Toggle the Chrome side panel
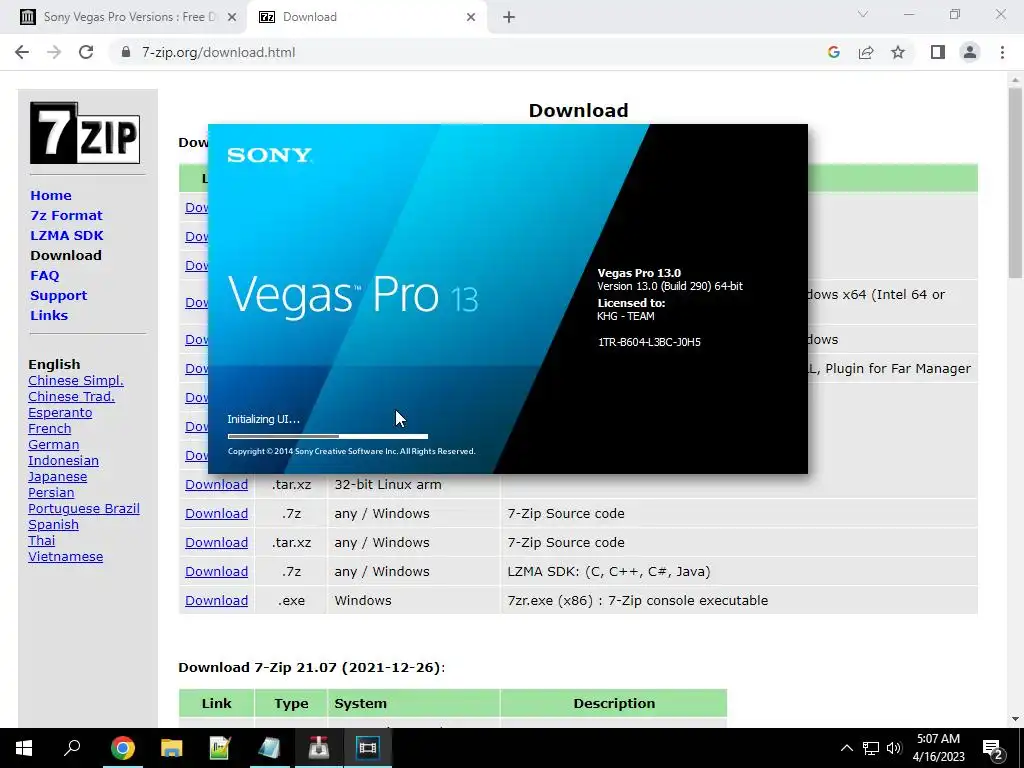1024x768 pixels. pos(938,52)
